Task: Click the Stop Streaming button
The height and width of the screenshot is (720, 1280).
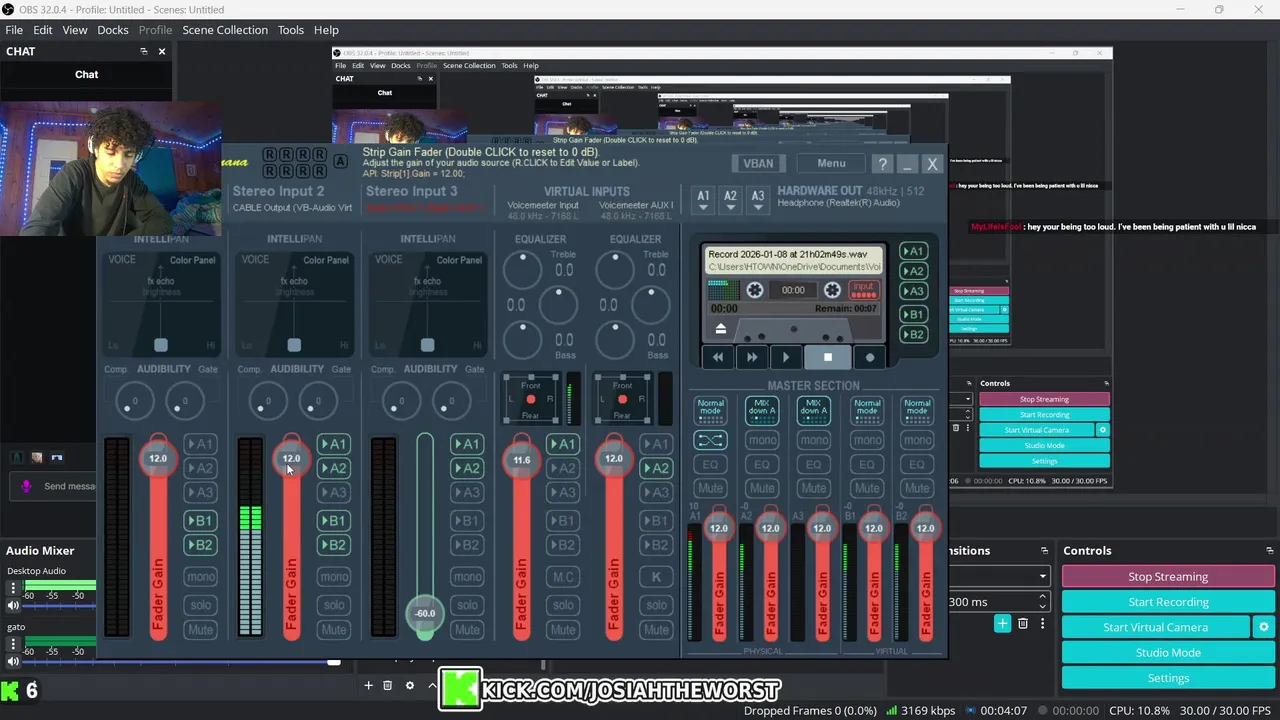Action: [x=1168, y=577]
